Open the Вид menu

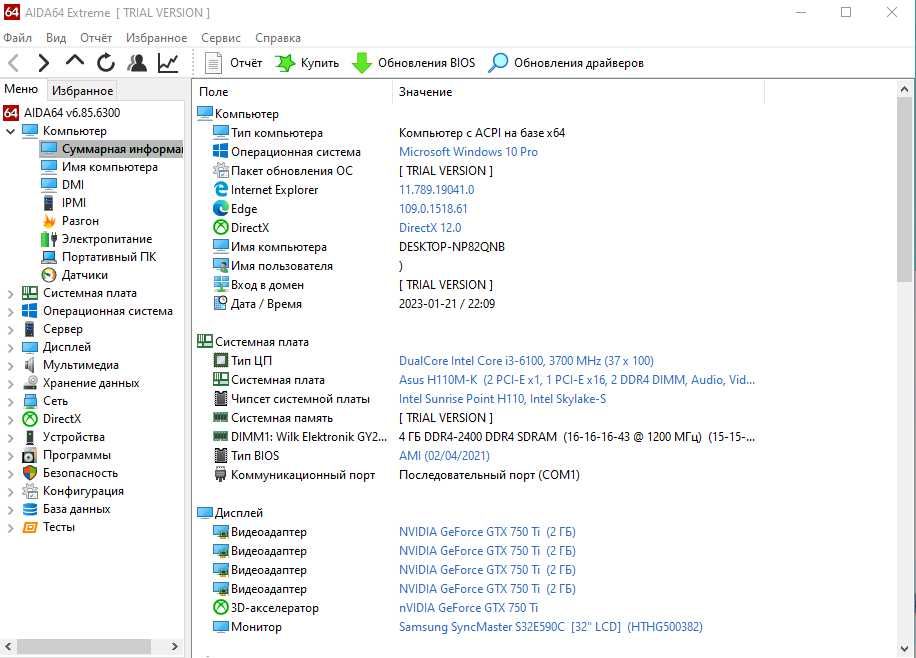coord(56,38)
